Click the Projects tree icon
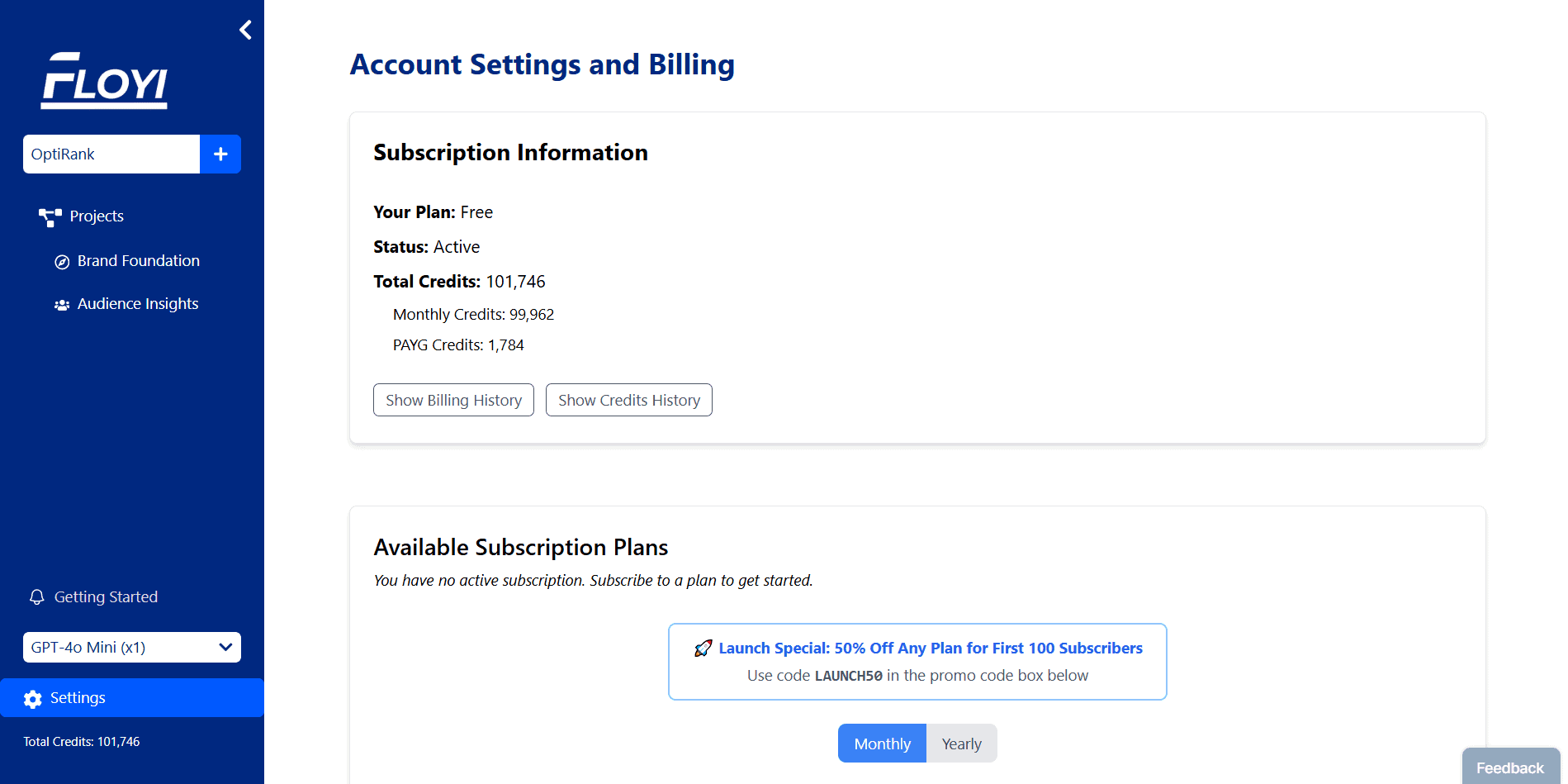The image size is (1568, 784). tap(50, 217)
